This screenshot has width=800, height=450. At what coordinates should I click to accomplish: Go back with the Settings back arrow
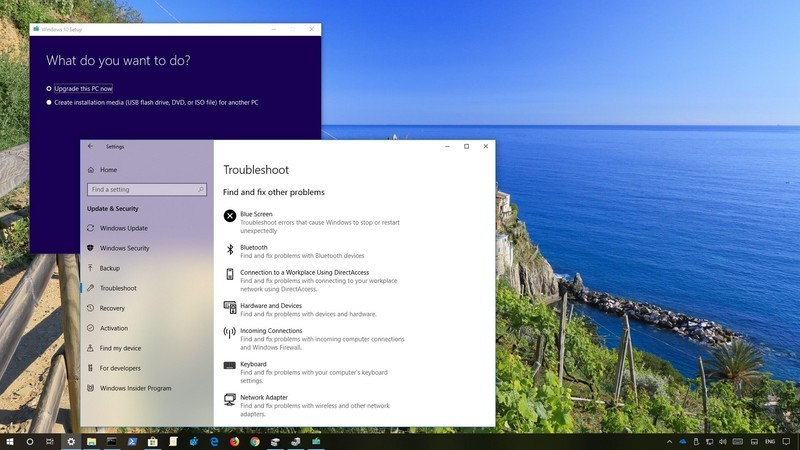click(x=90, y=146)
